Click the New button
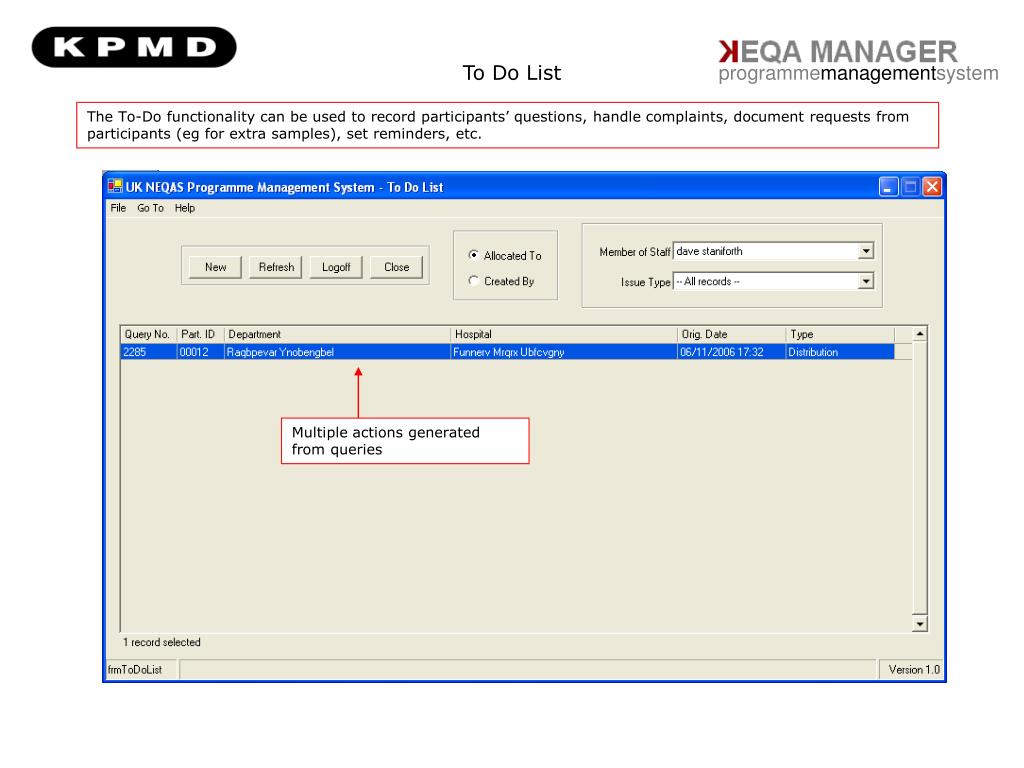This screenshot has width=1024, height=768. coord(216,267)
